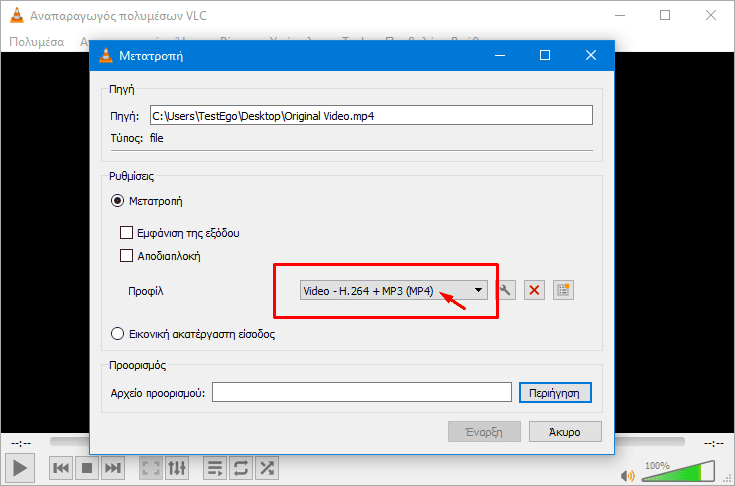
Task: Click VLC cone icon in main title bar
Action: 17,15
